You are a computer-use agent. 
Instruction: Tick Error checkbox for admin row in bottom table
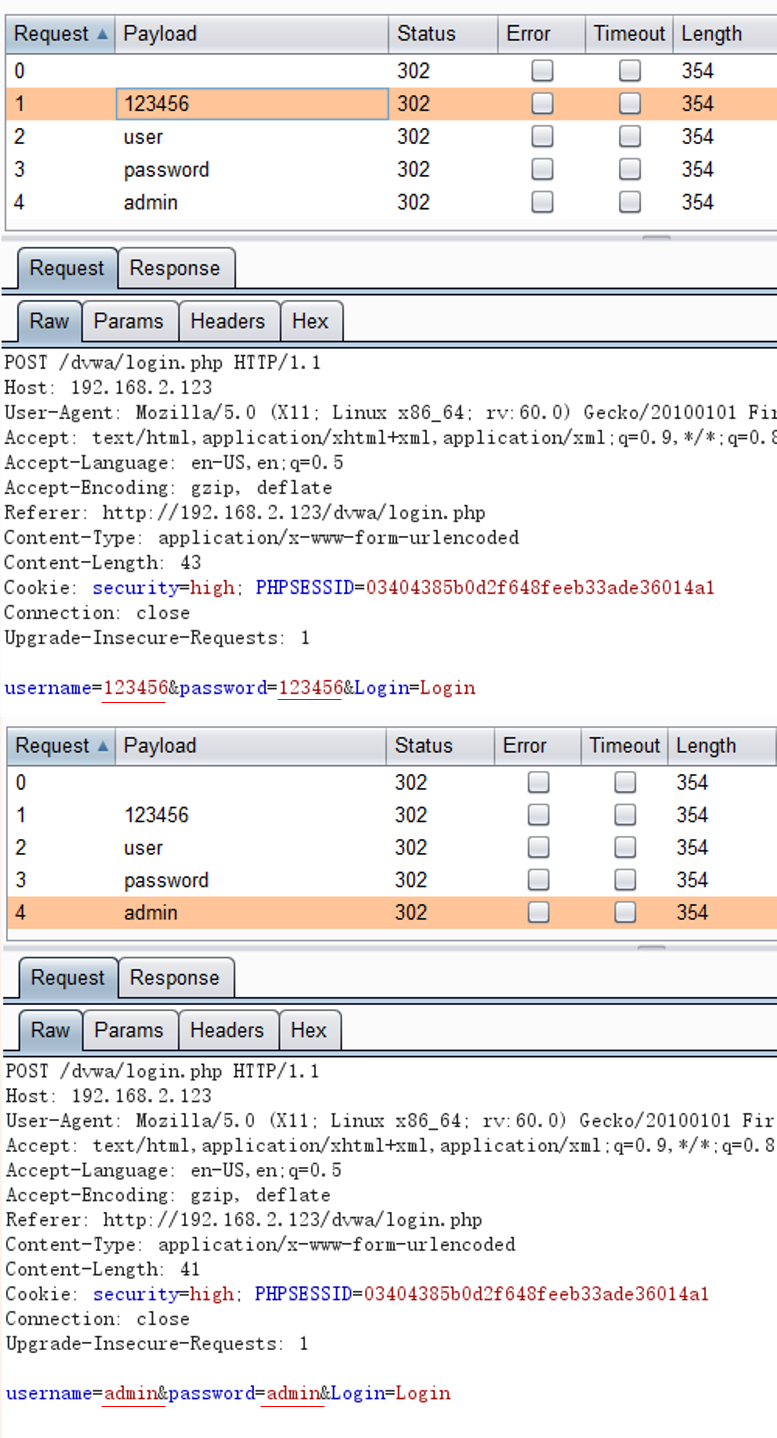tap(539, 912)
